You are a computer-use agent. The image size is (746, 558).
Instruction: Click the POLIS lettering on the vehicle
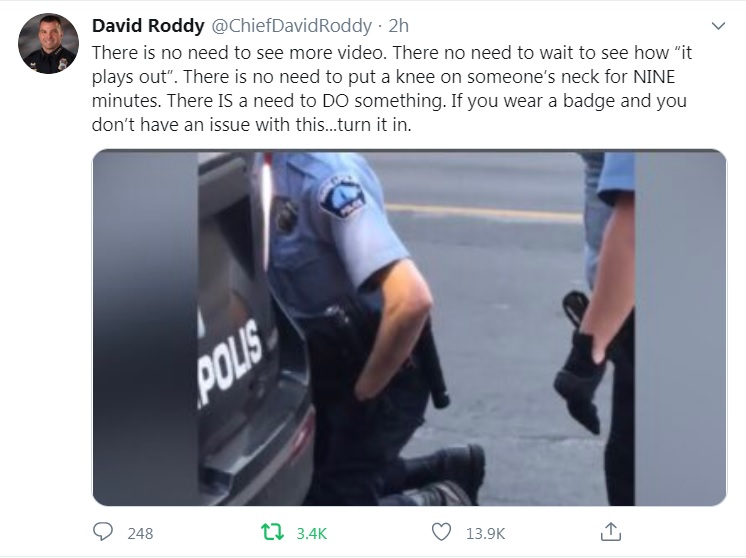pyautogui.click(x=230, y=364)
